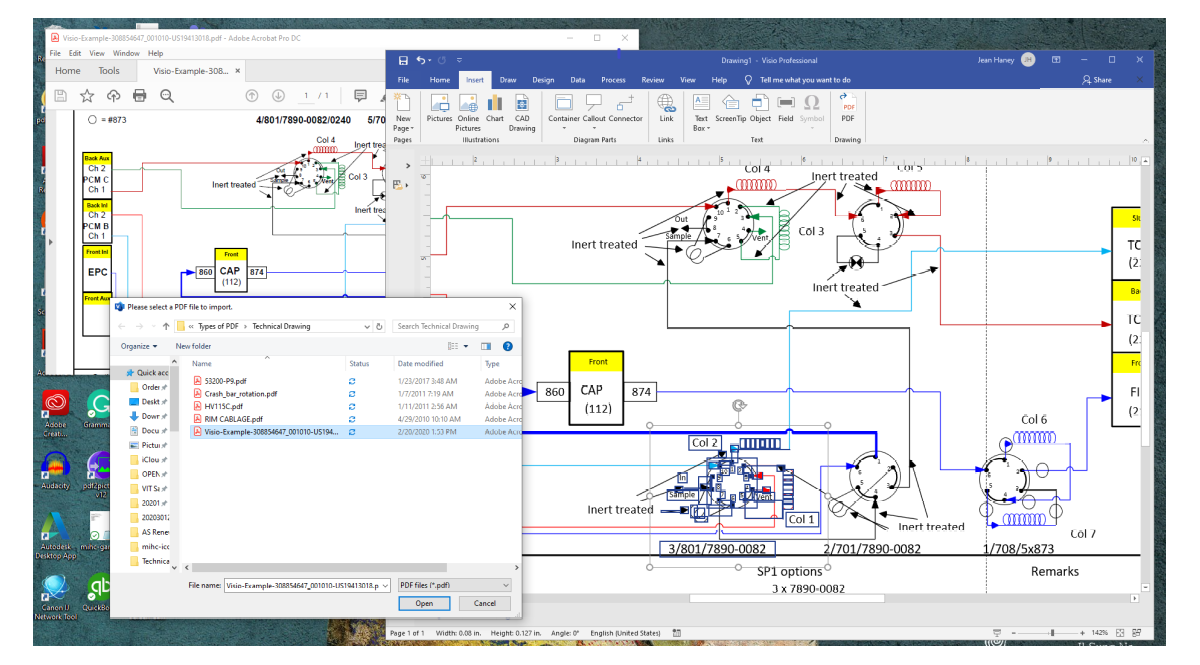Insert a CAD Drawing from the ribbon
Screen dimensions: 1200x665
pos(522,108)
